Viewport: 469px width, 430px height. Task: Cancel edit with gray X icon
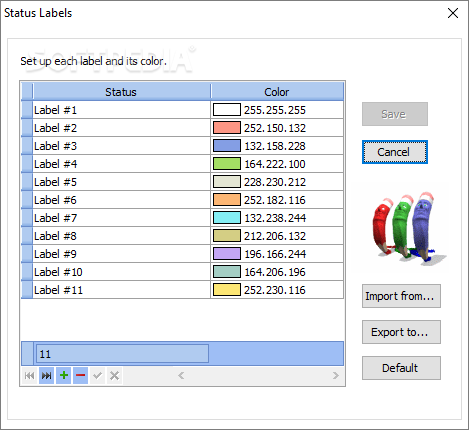114,376
